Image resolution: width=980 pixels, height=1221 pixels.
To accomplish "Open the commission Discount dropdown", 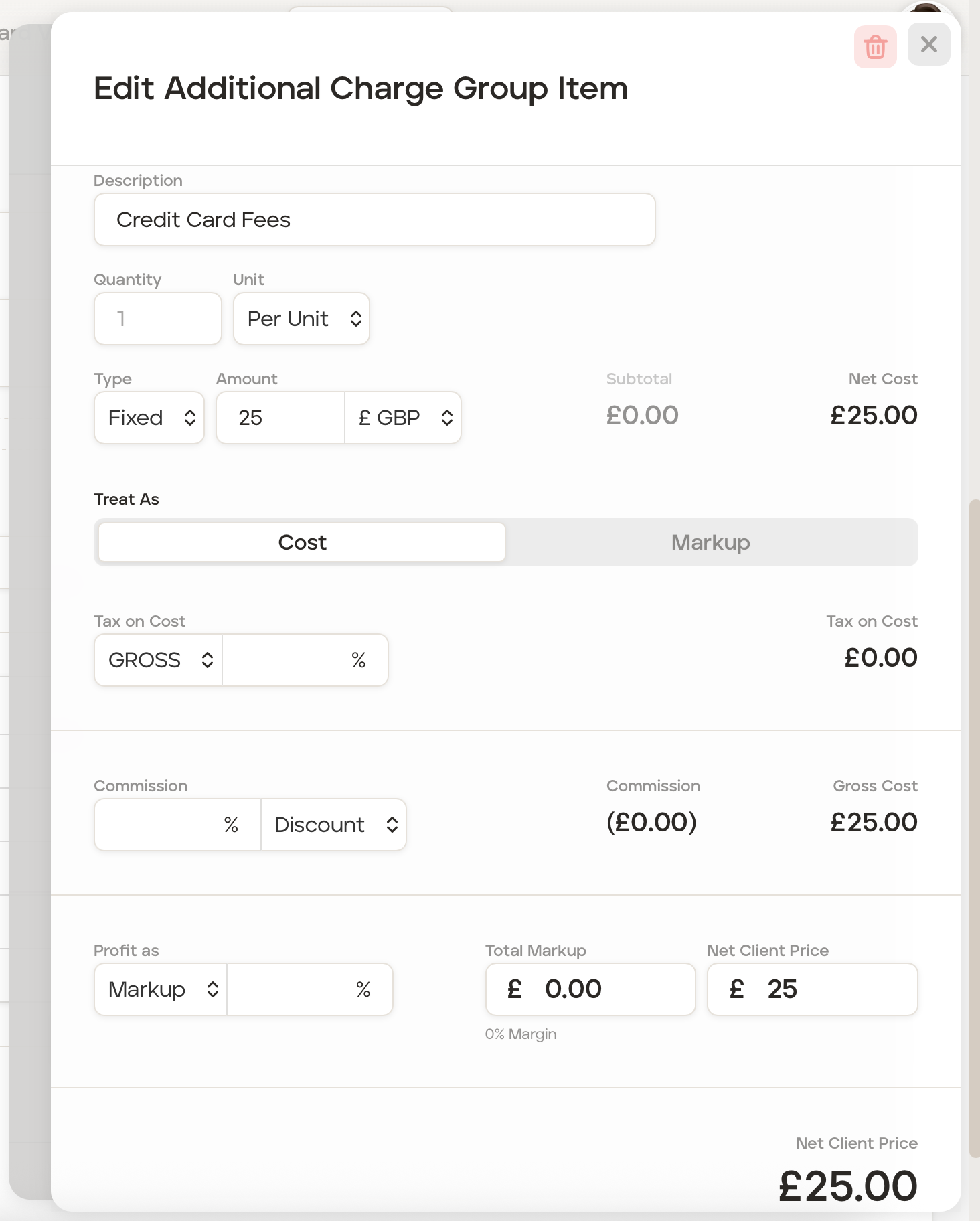I will tap(333, 825).
